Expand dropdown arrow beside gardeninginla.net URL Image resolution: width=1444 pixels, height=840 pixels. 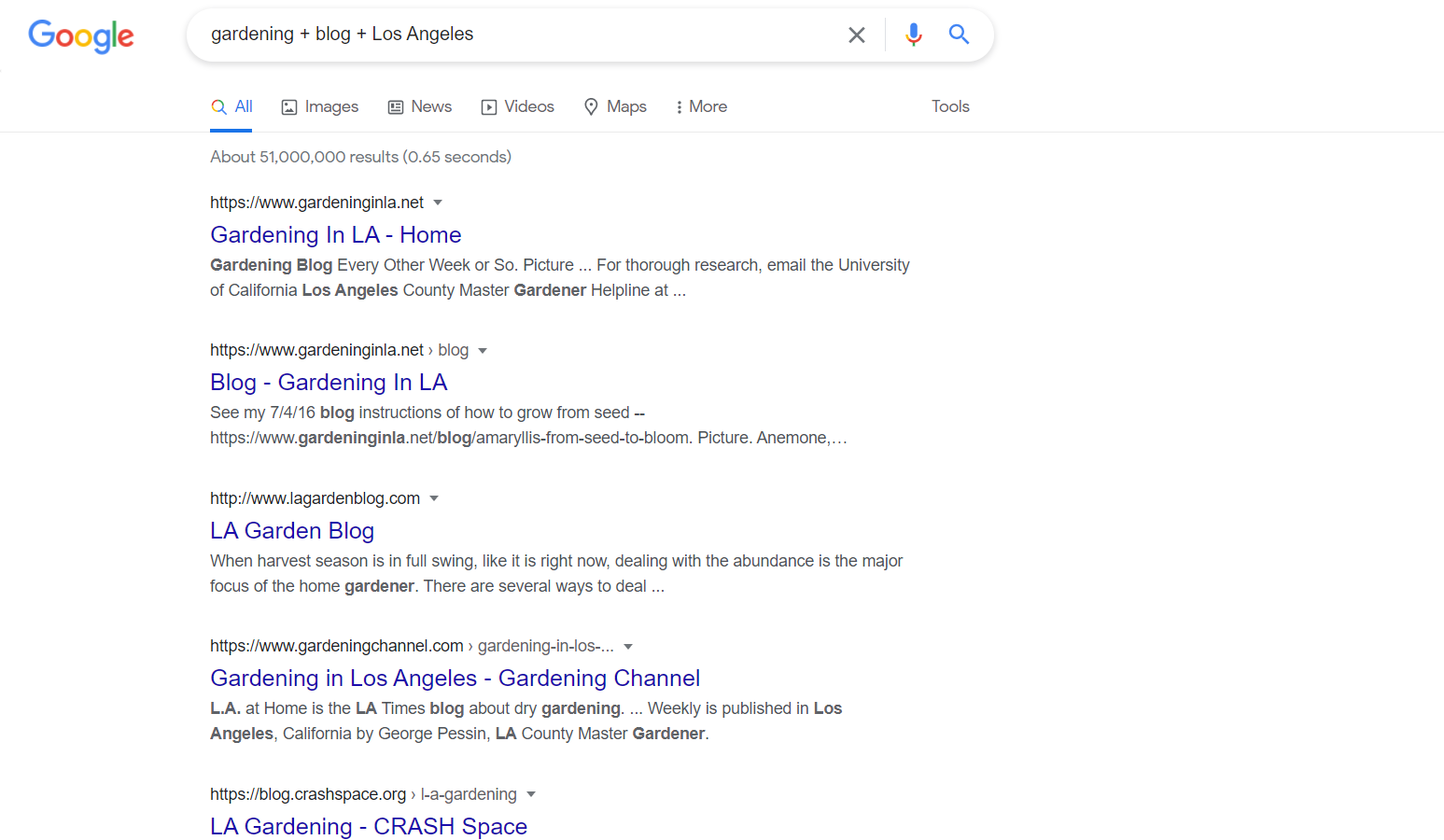click(438, 203)
